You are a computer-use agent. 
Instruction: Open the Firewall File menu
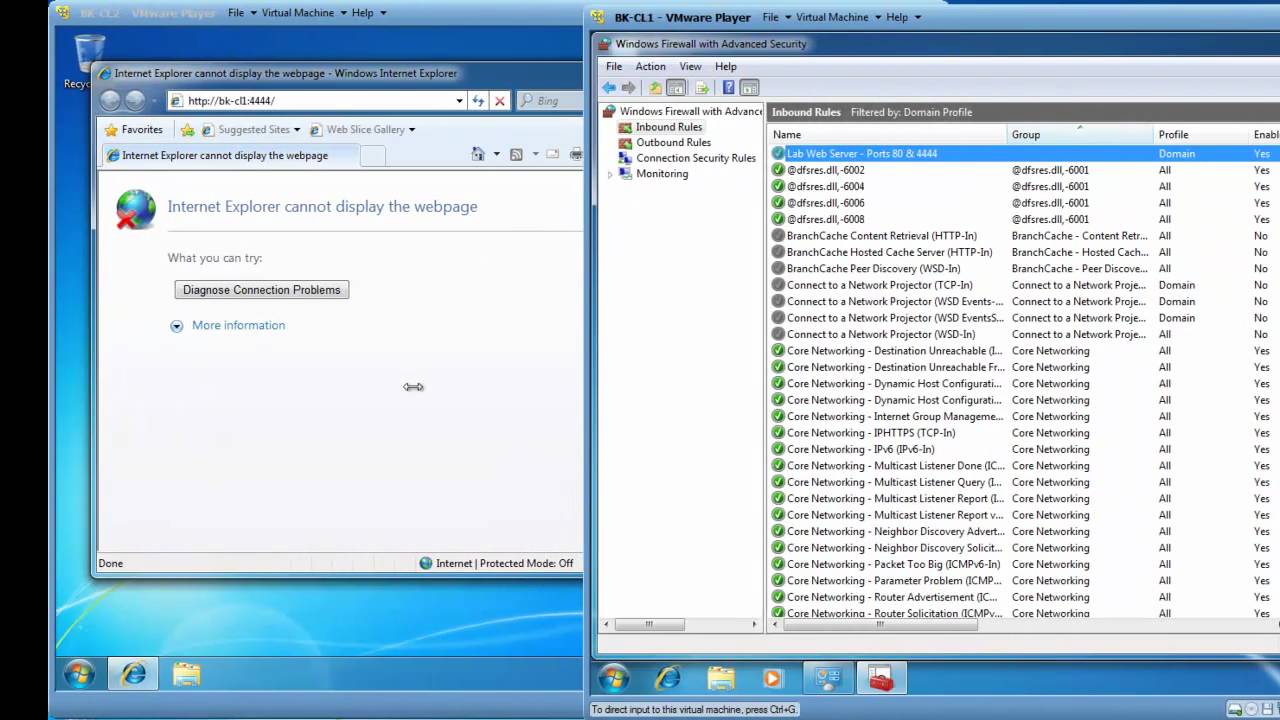tap(614, 66)
